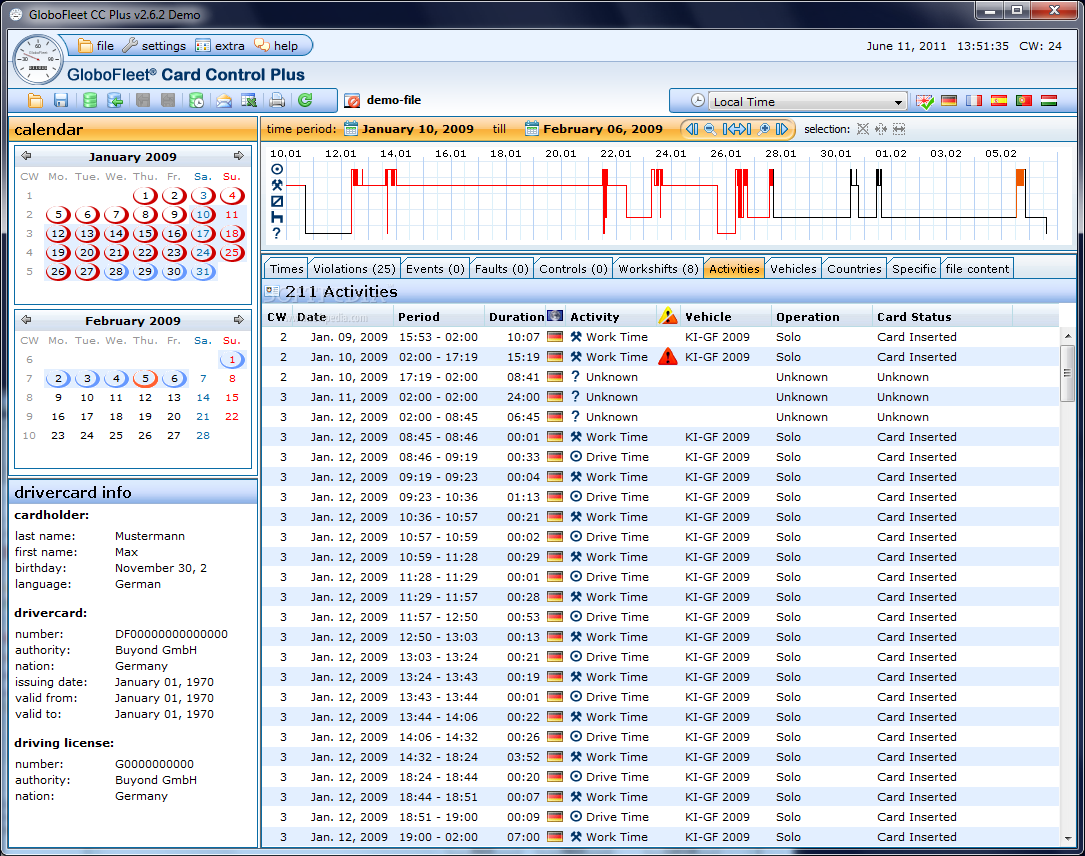
Task: Switch language to English flag
Action: [x=924, y=102]
